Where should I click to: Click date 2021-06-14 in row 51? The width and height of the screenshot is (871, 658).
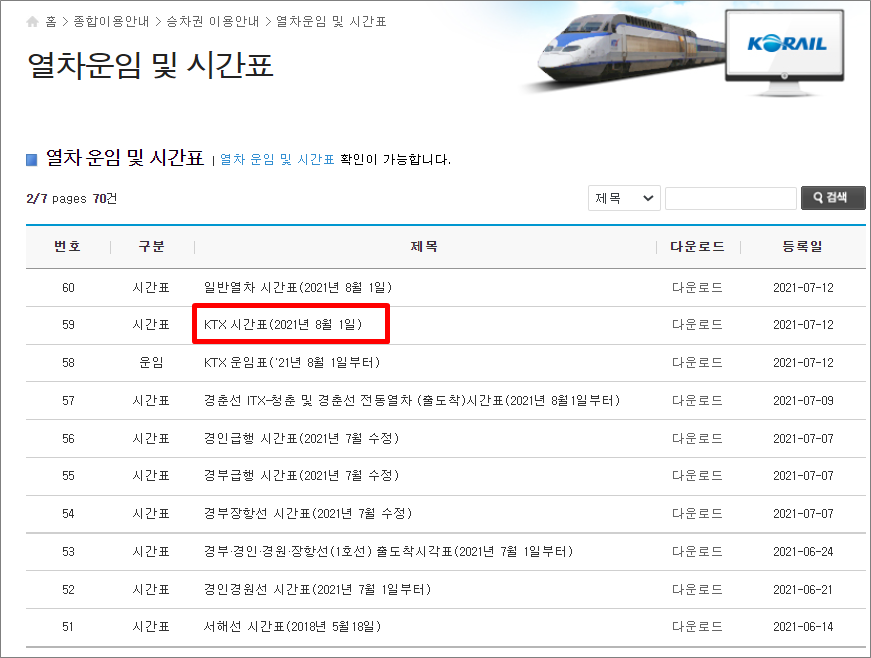803,627
